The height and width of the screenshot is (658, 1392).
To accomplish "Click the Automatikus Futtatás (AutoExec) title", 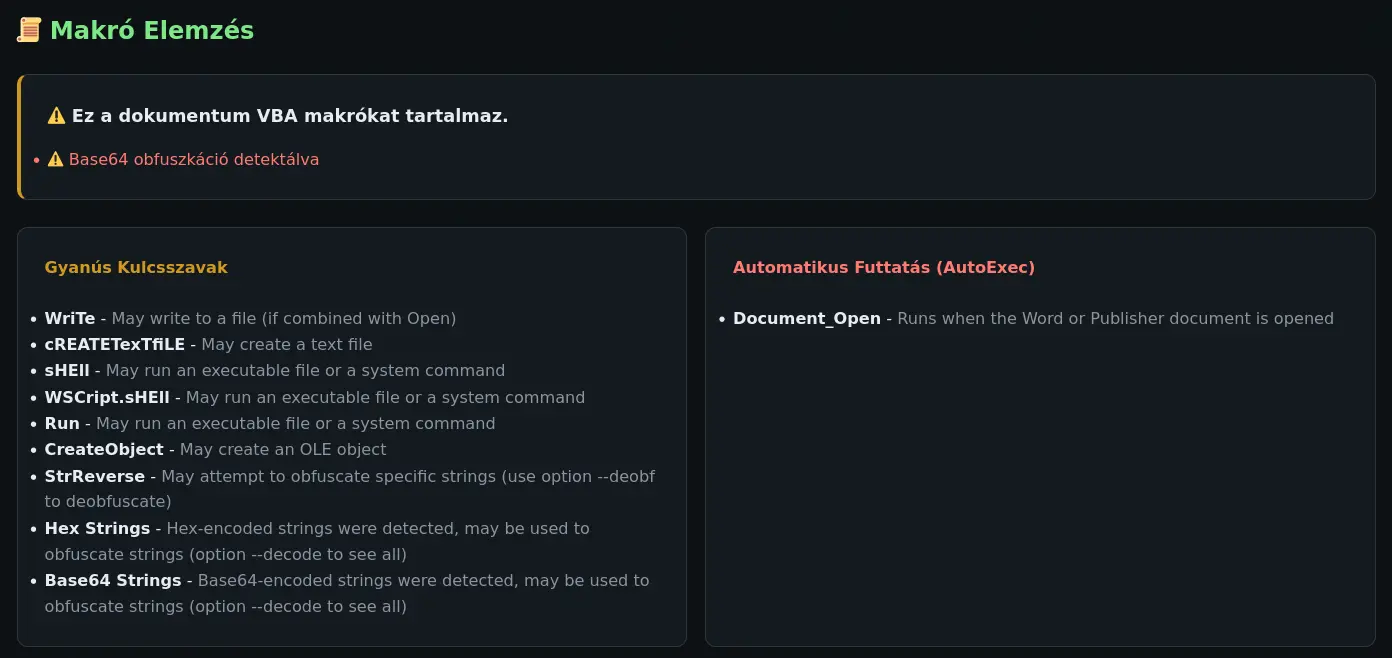I will [884, 268].
